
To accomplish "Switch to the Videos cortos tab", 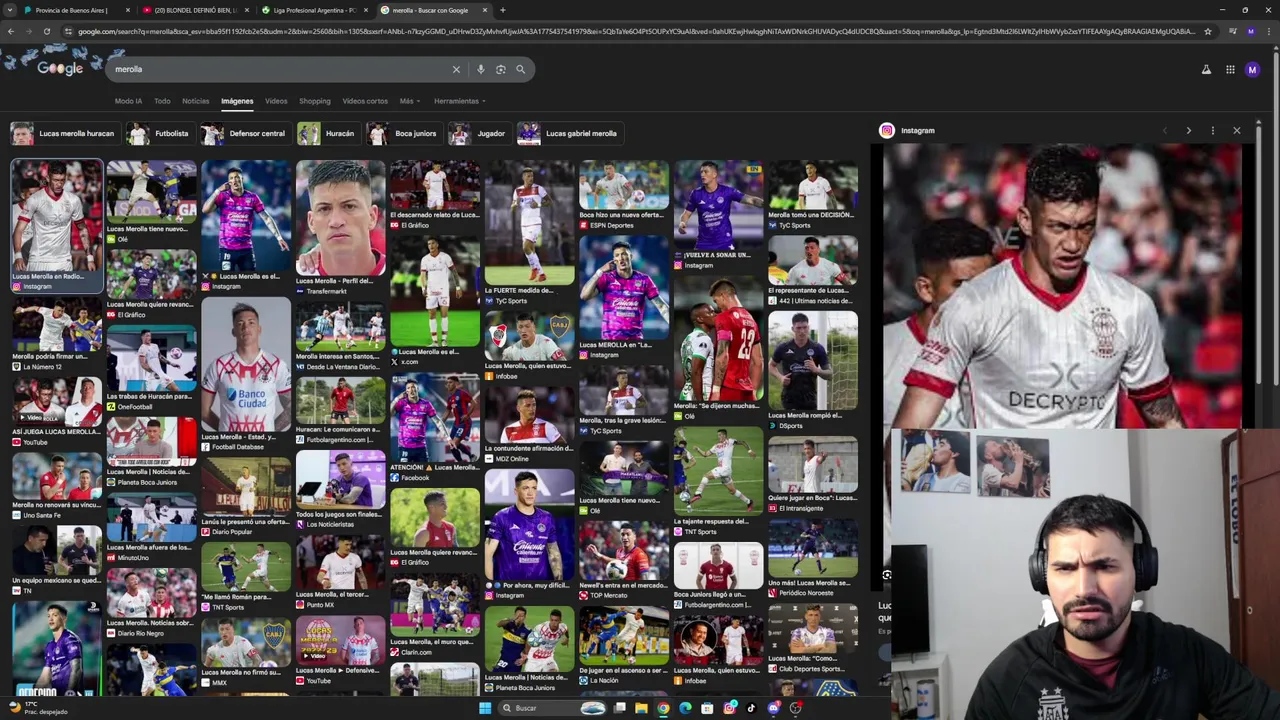I will 365,101.
